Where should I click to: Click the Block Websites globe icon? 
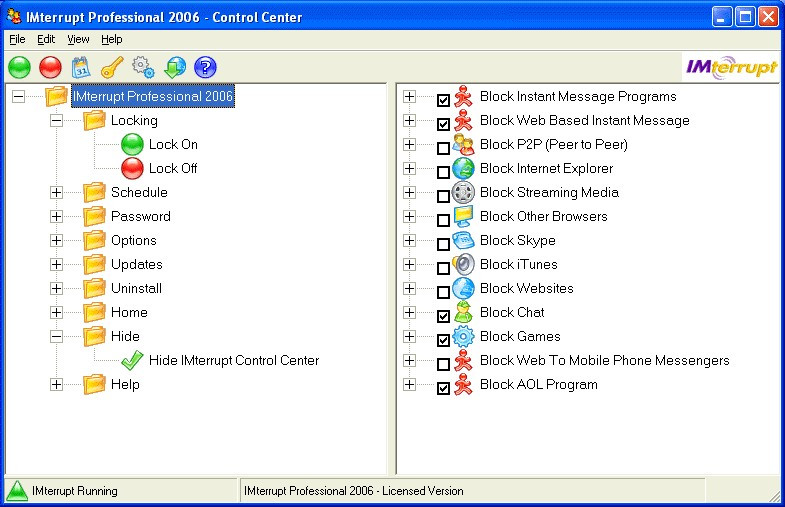coord(463,288)
